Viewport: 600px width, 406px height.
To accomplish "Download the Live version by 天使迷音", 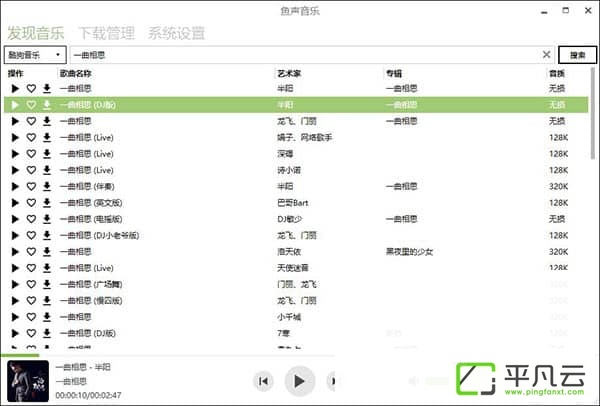I will tap(47, 268).
